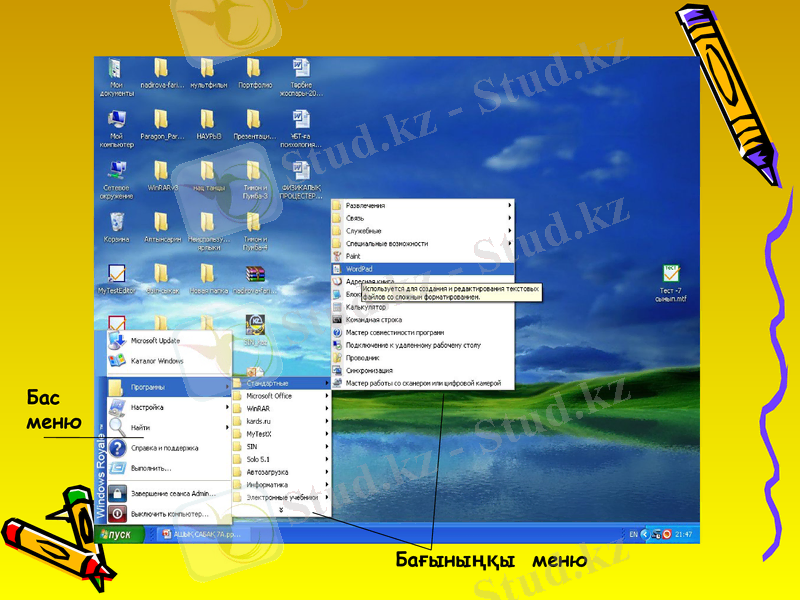The width and height of the screenshot is (800, 600).
Task: Select Справка и поддержка in Start menu
Action: coord(164,448)
